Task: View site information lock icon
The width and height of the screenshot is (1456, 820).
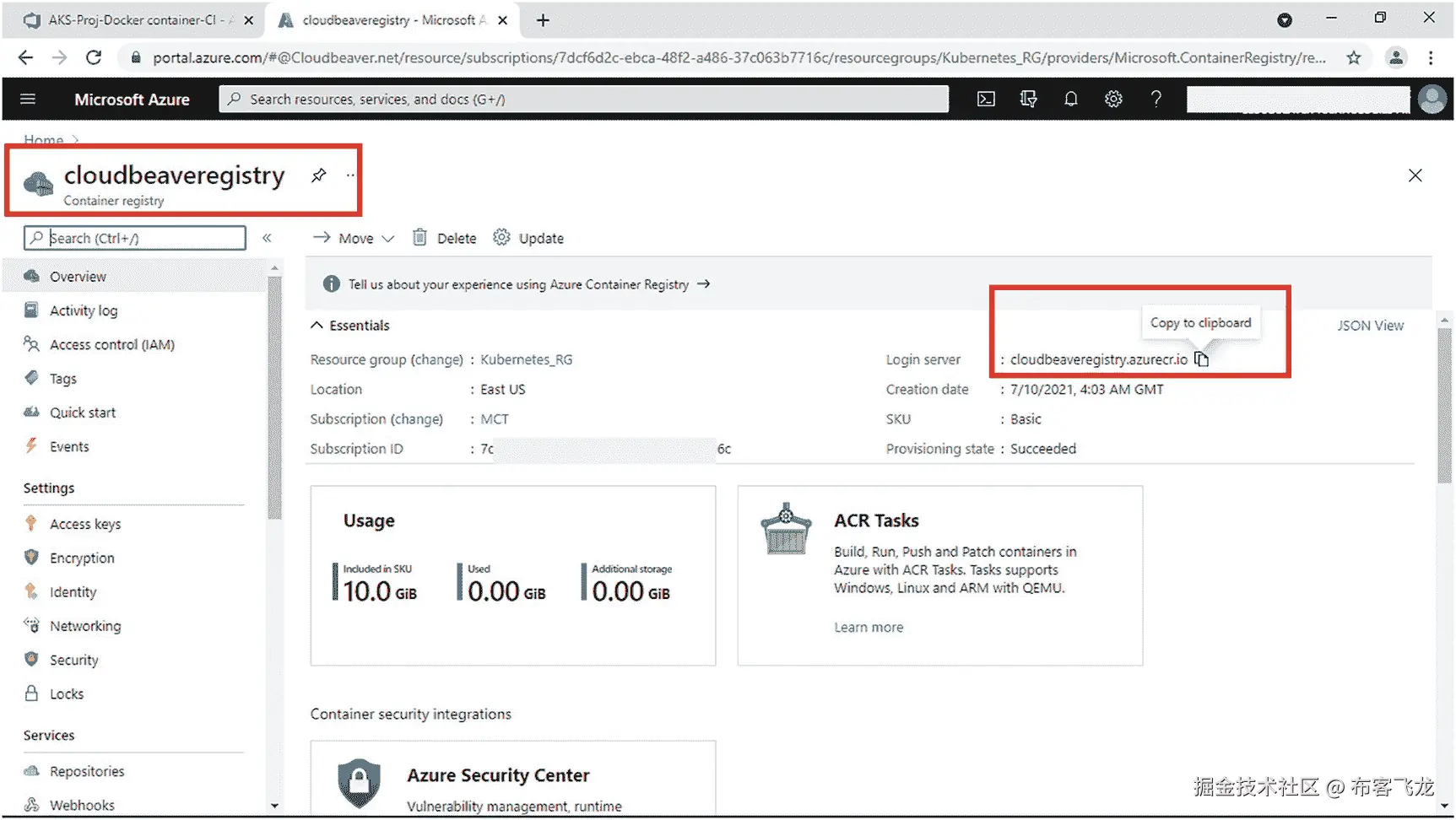Action: 135,57
